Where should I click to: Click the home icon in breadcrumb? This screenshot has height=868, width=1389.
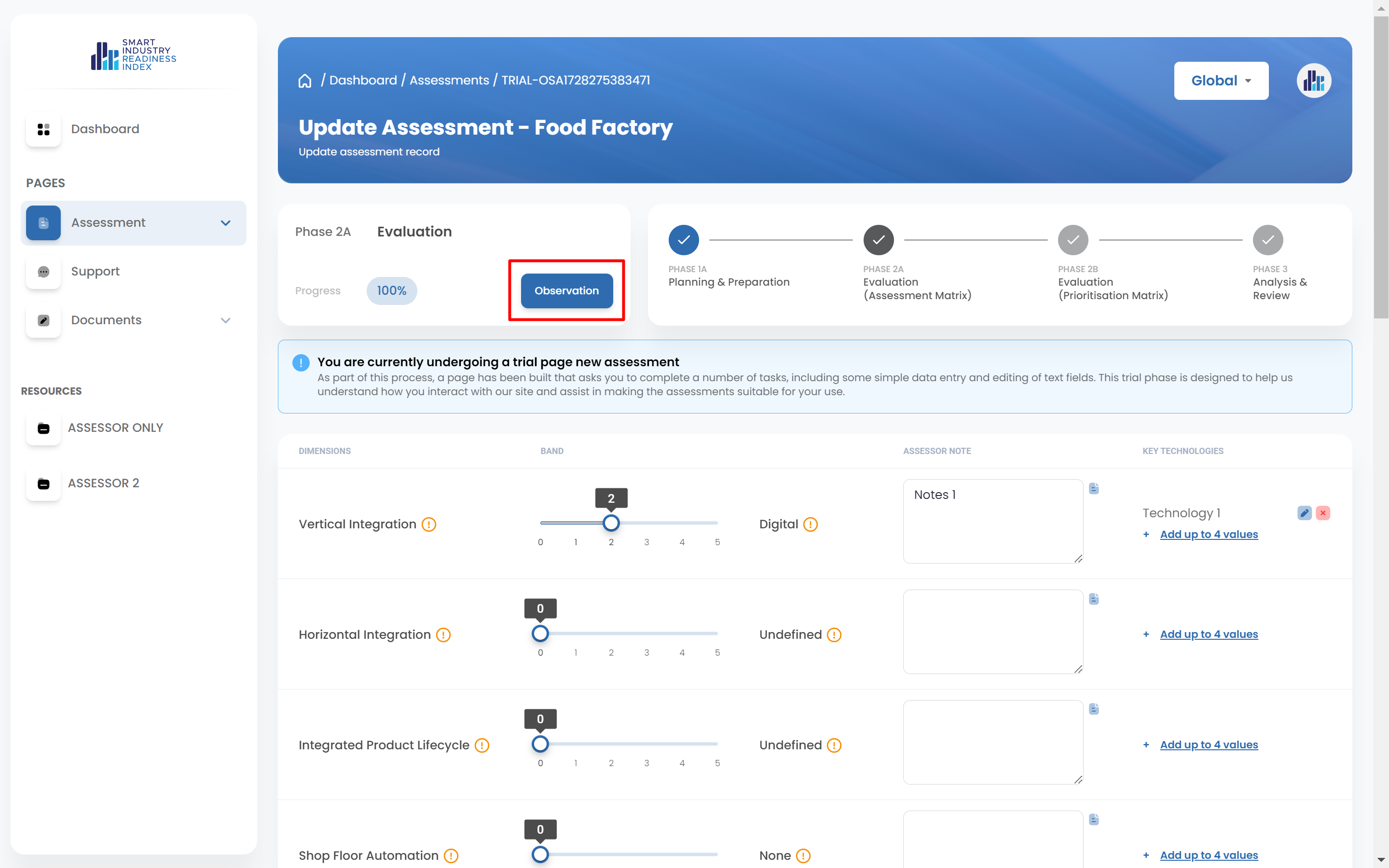pos(305,81)
